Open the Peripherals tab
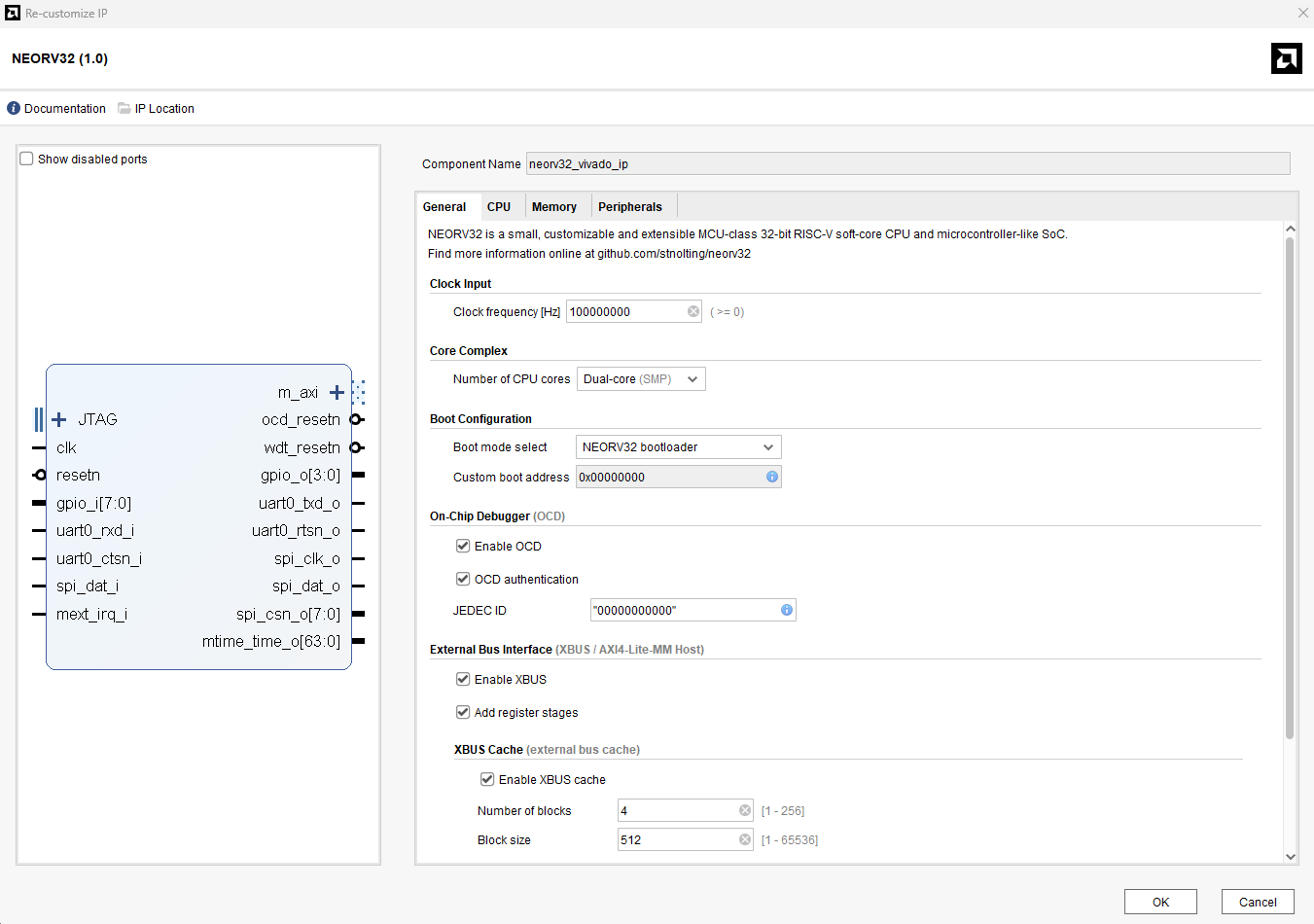The image size is (1314, 924). [630, 207]
